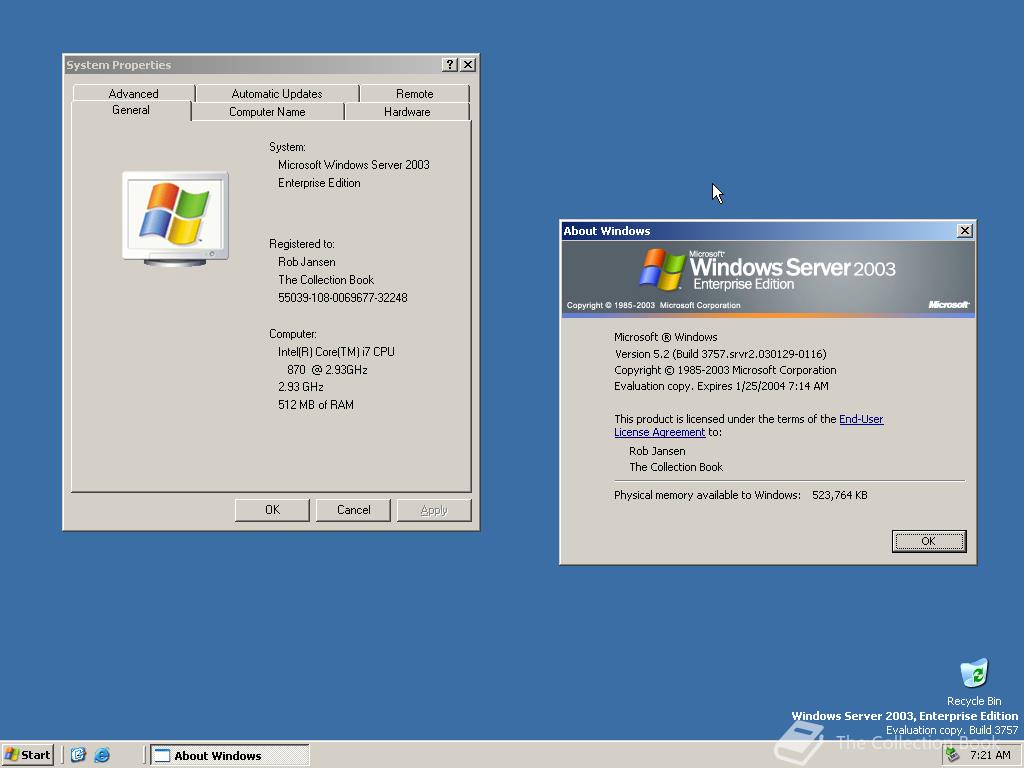Click the '2.93 GHz' processor speed text

pos(301,387)
